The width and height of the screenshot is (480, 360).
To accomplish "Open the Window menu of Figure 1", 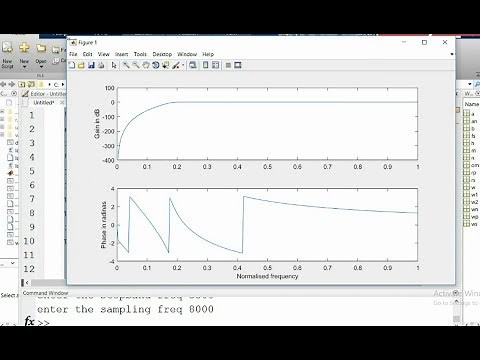I will [x=187, y=54].
